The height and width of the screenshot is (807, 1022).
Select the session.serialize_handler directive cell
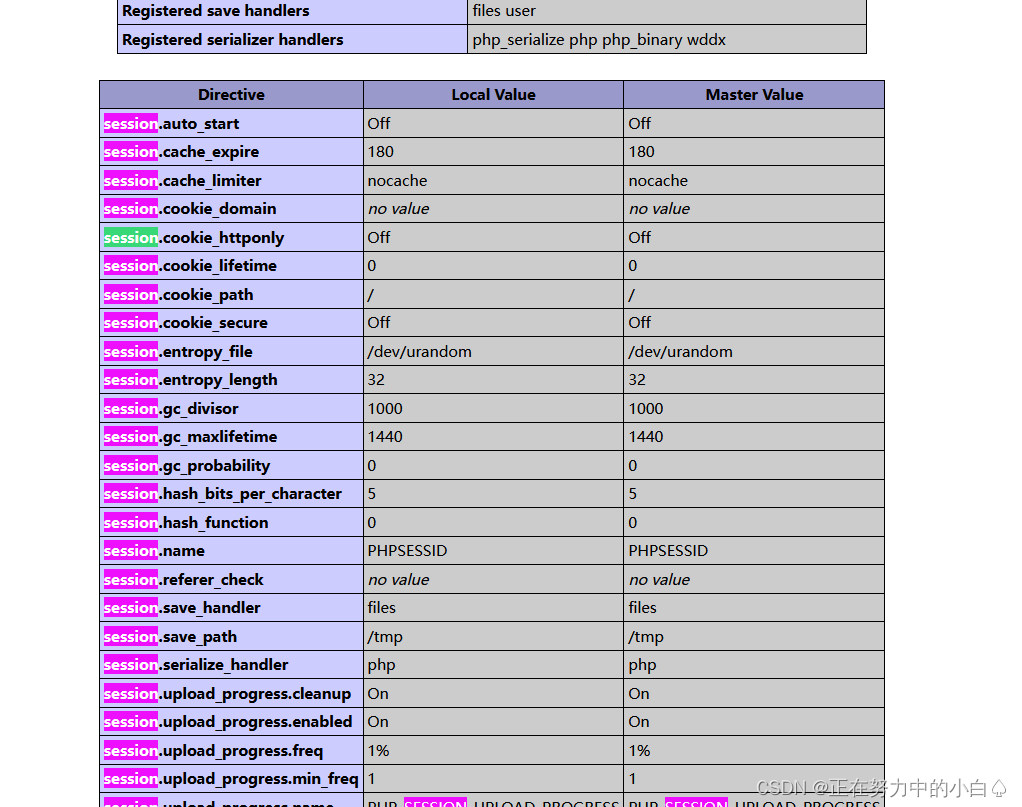point(231,665)
